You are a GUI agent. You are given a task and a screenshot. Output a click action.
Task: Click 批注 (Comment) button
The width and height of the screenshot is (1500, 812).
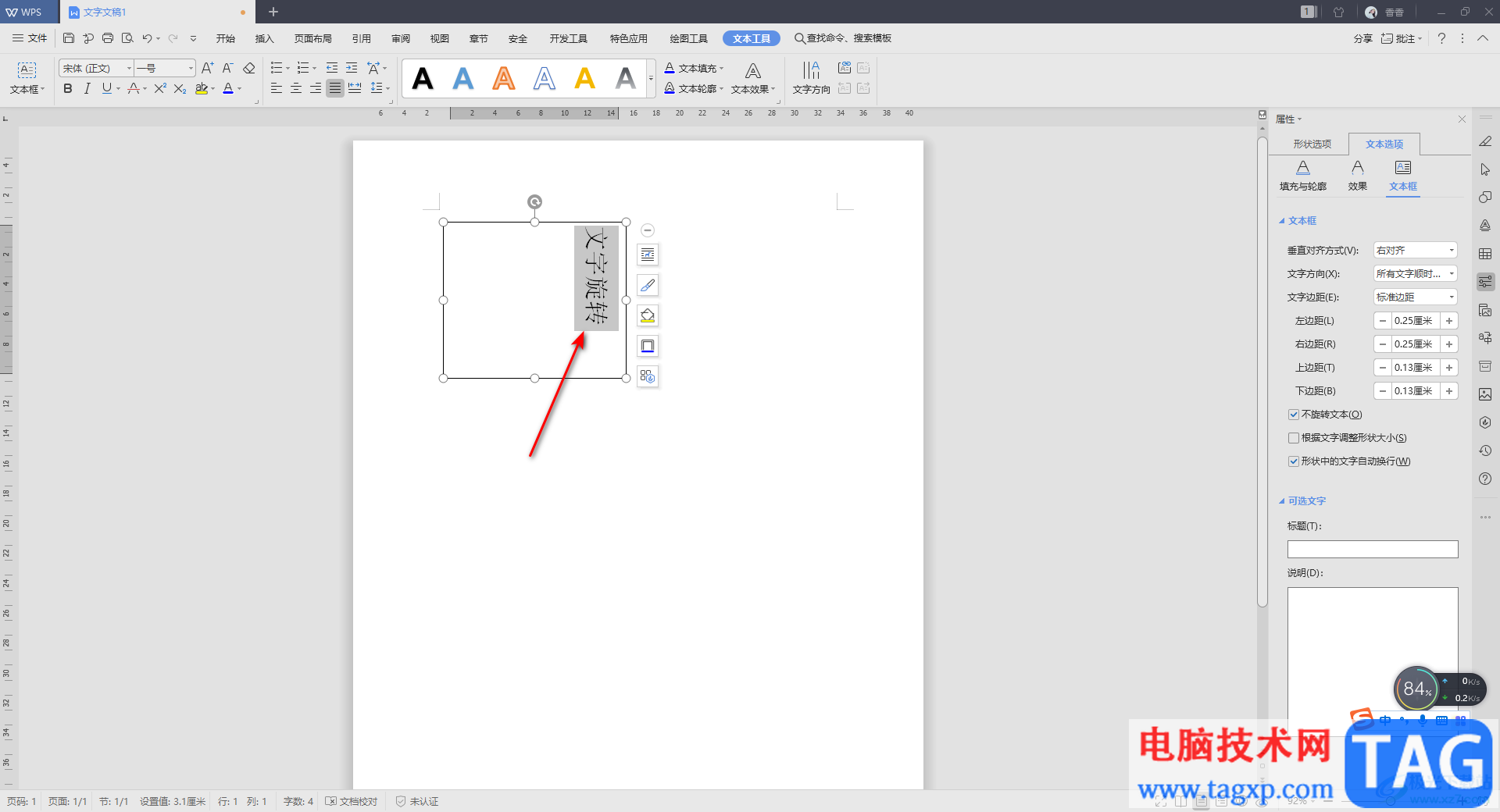tap(1402, 38)
